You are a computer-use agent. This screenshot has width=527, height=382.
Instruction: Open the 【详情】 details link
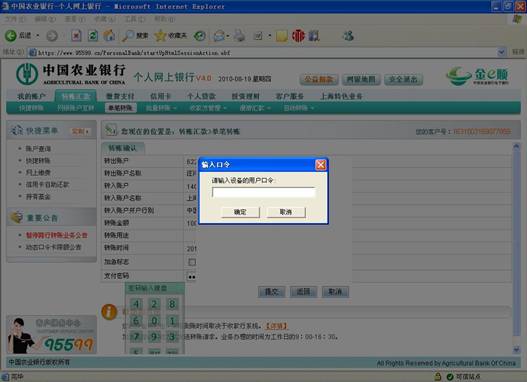pyautogui.click(x=277, y=326)
